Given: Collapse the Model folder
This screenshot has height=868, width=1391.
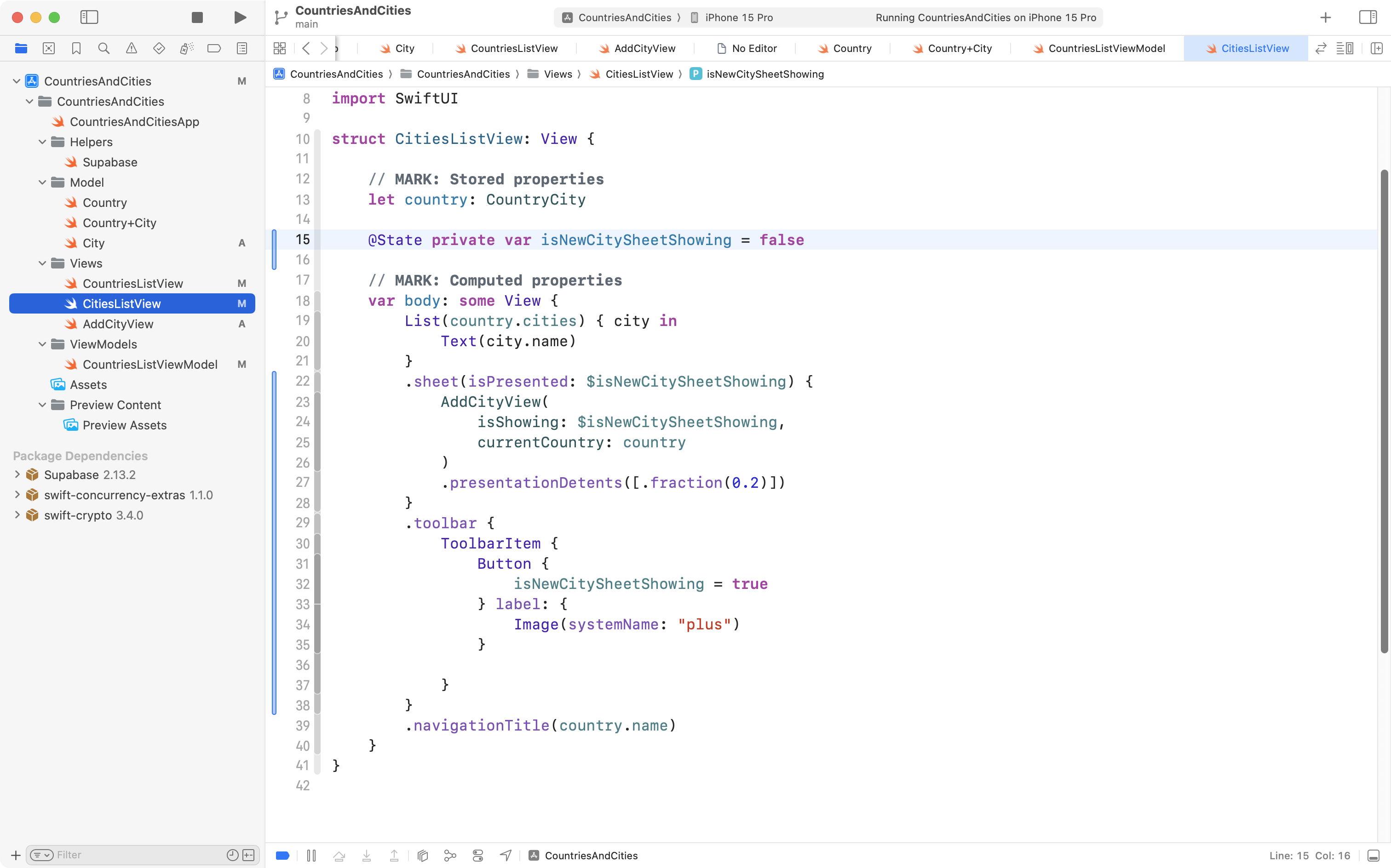Looking at the screenshot, I should pos(41,182).
